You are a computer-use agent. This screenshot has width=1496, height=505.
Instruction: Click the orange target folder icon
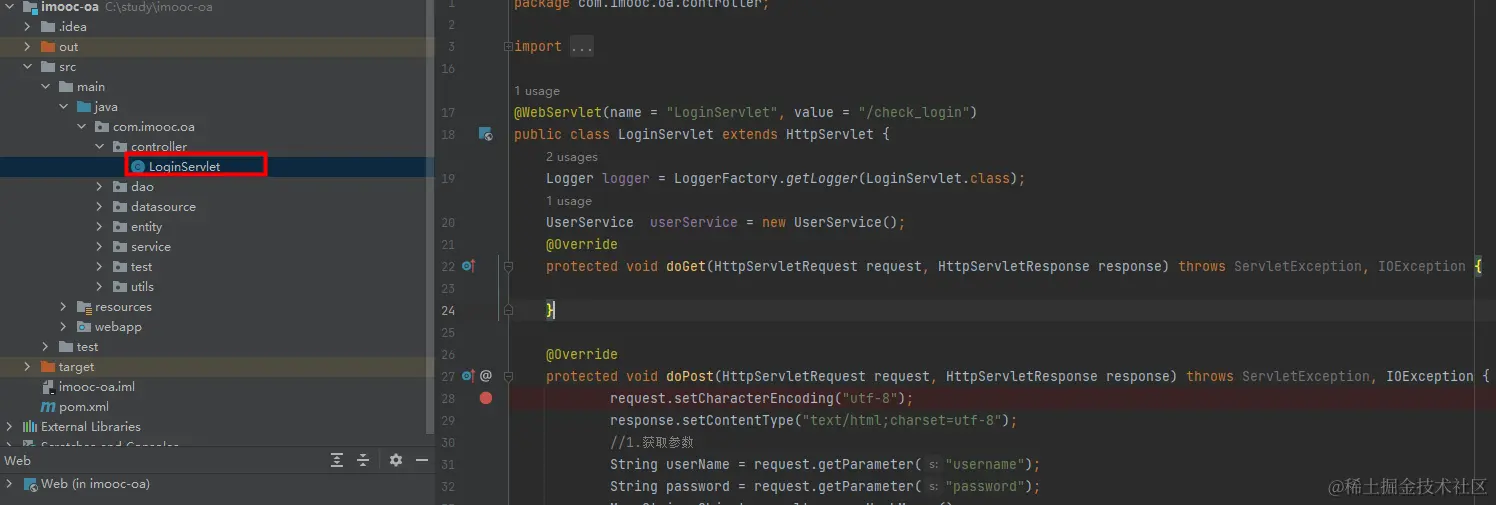pos(48,367)
